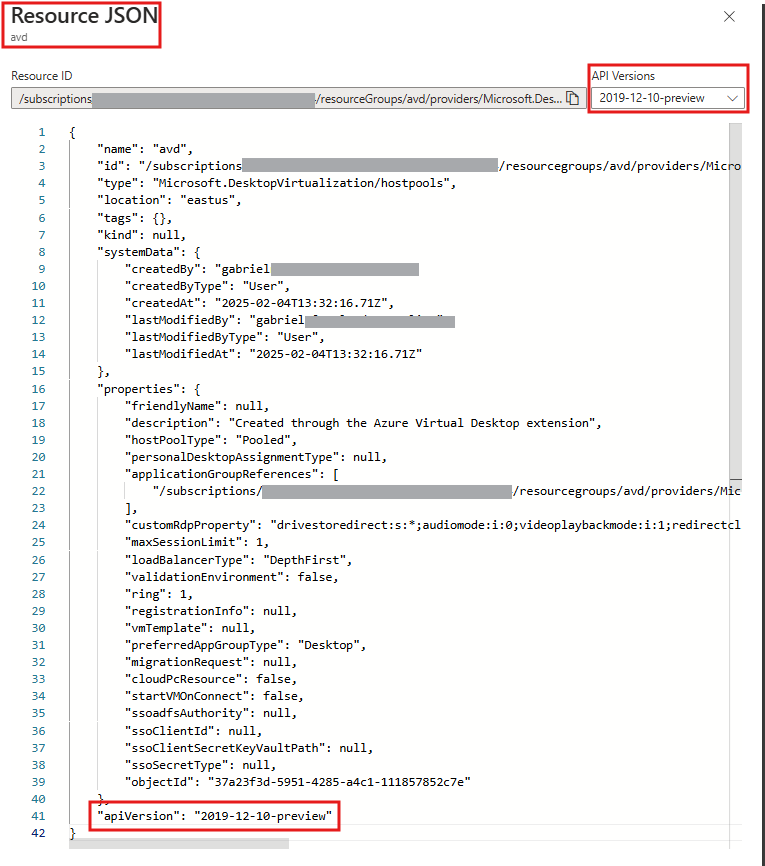Click the "preferredAppGroupType": "Desktop" line
The width and height of the screenshot is (765, 866).
tap(246, 645)
